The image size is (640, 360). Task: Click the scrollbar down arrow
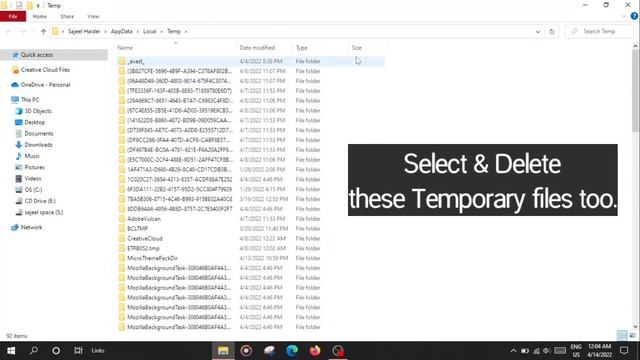636,327
